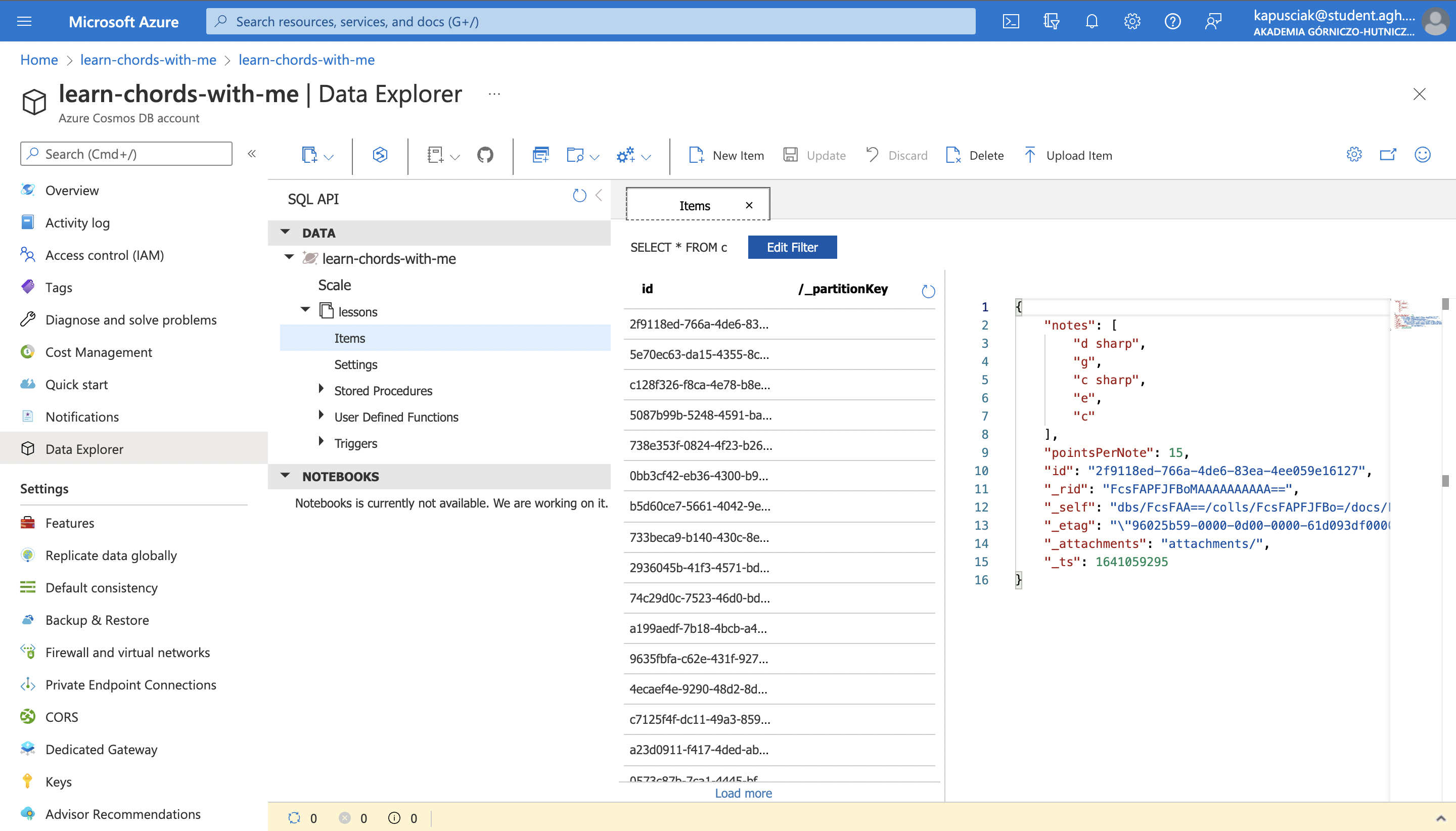Open Query in new SQL query icon
Screen dimensions: 1456x831
[540, 155]
